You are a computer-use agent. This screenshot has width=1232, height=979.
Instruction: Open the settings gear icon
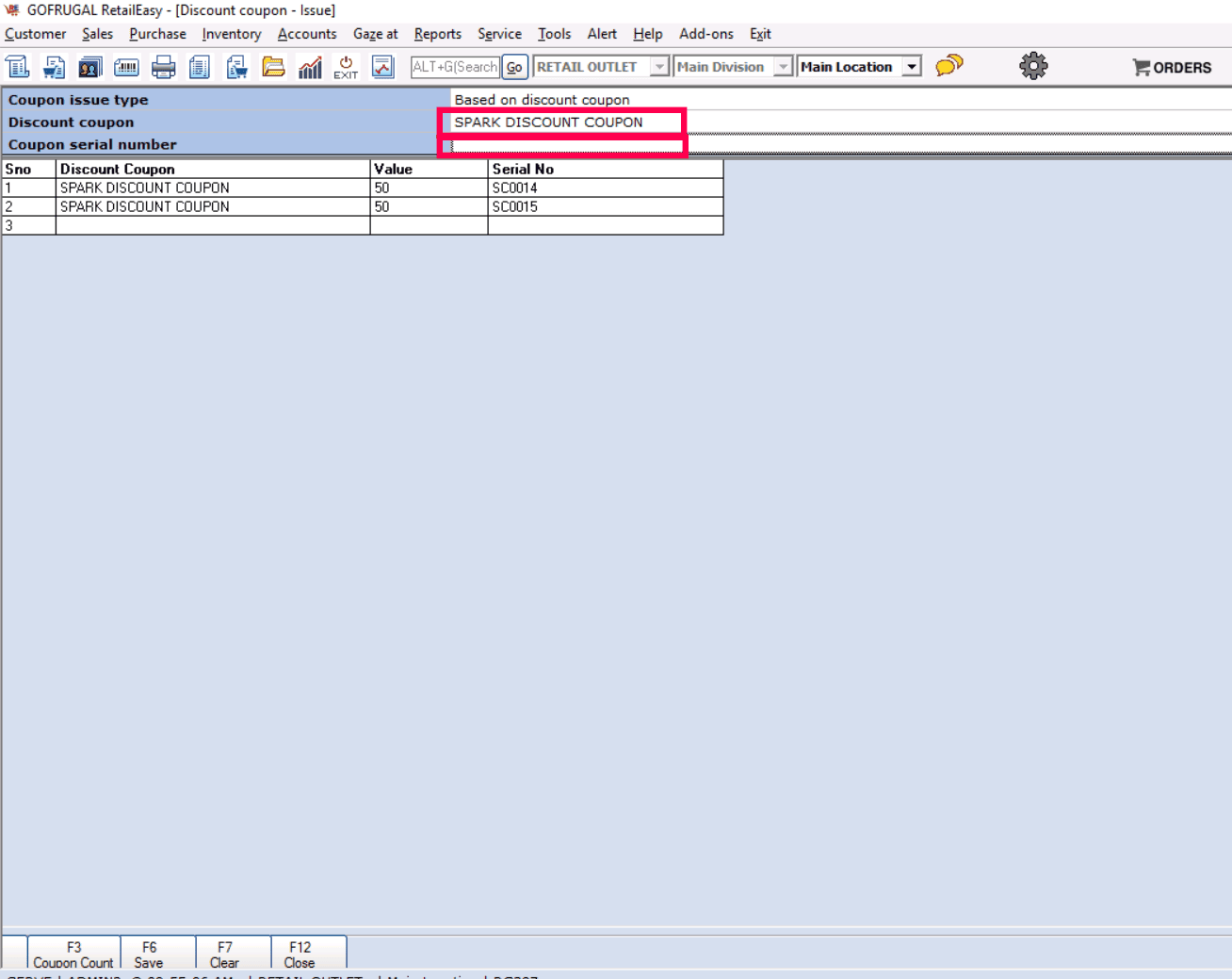[x=1033, y=66]
